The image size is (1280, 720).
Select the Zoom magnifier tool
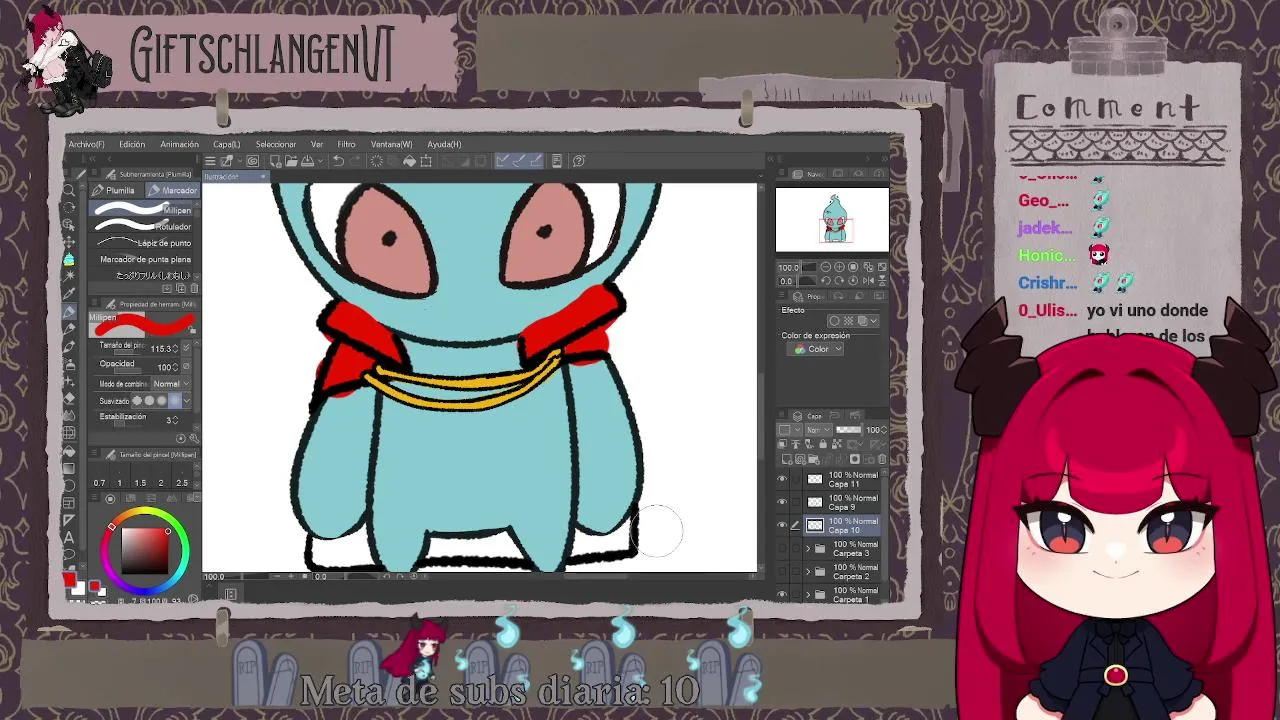pyautogui.click(x=69, y=190)
